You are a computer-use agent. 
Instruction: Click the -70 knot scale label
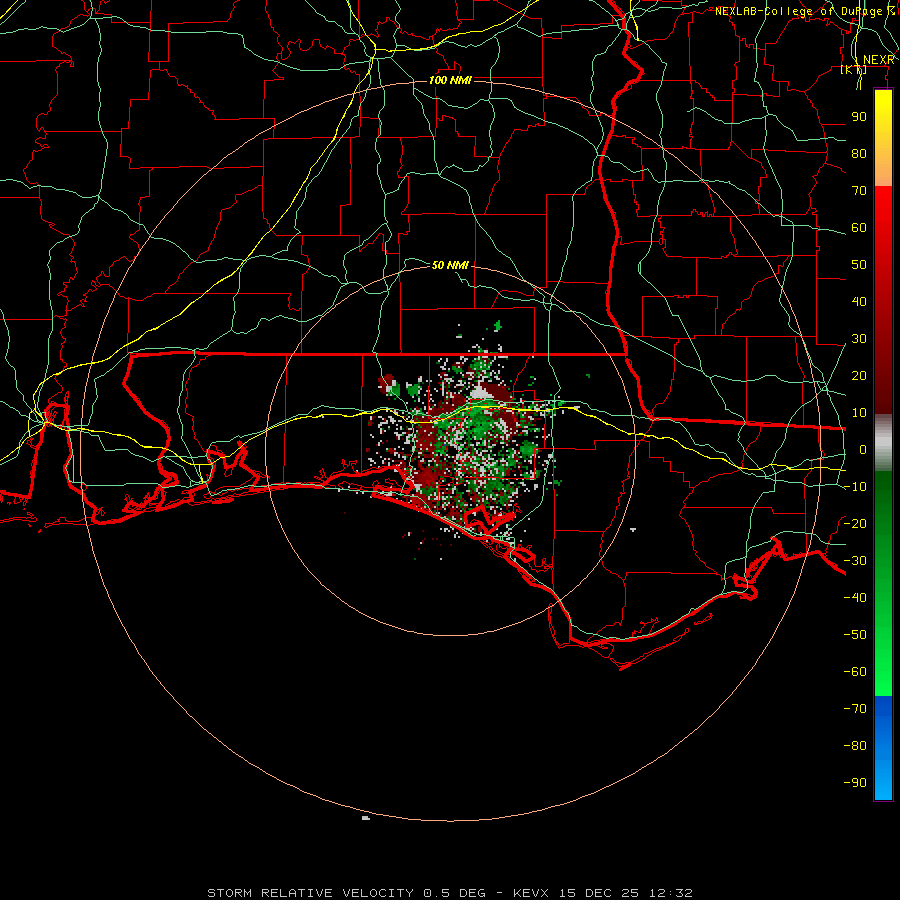[855, 709]
